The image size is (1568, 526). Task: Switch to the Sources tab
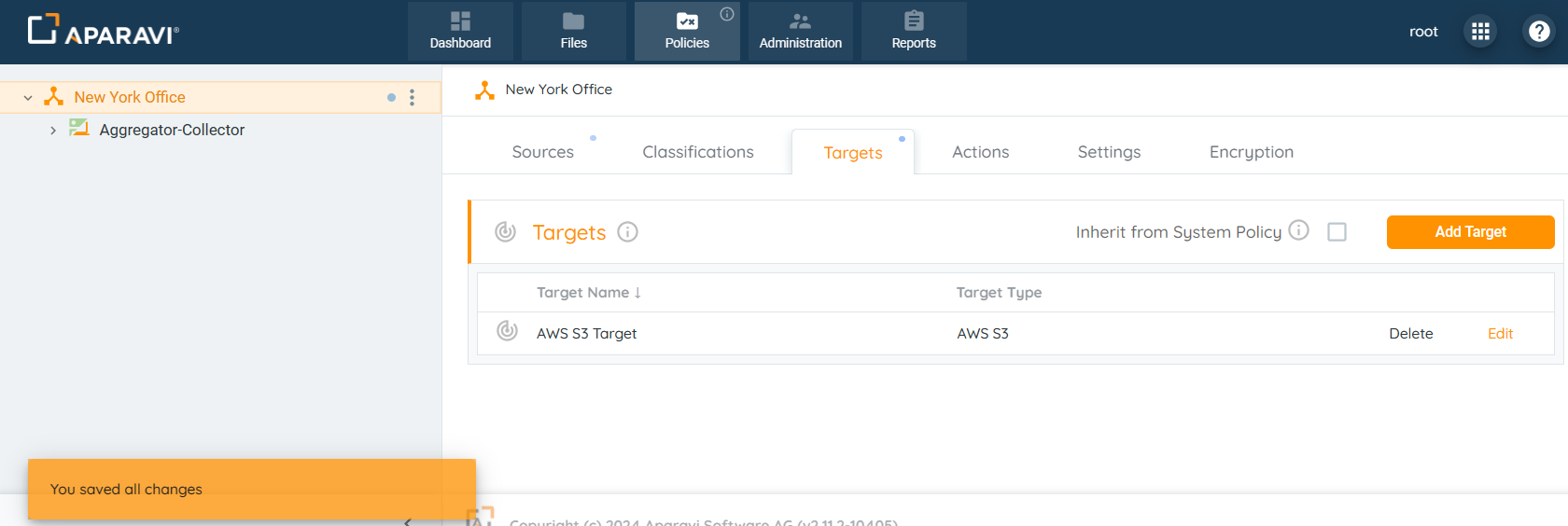(542, 152)
